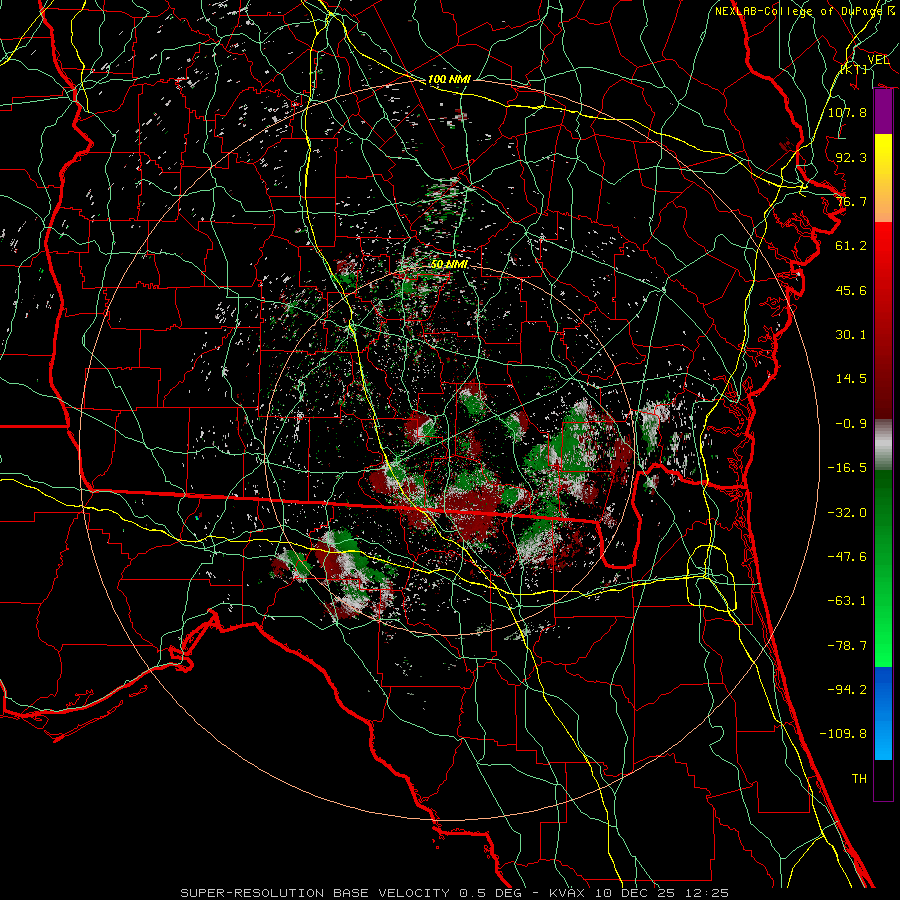Select the 45.6 legend value
Image resolution: width=900 pixels, height=900 pixels.
pyautogui.click(x=851, y=290)
